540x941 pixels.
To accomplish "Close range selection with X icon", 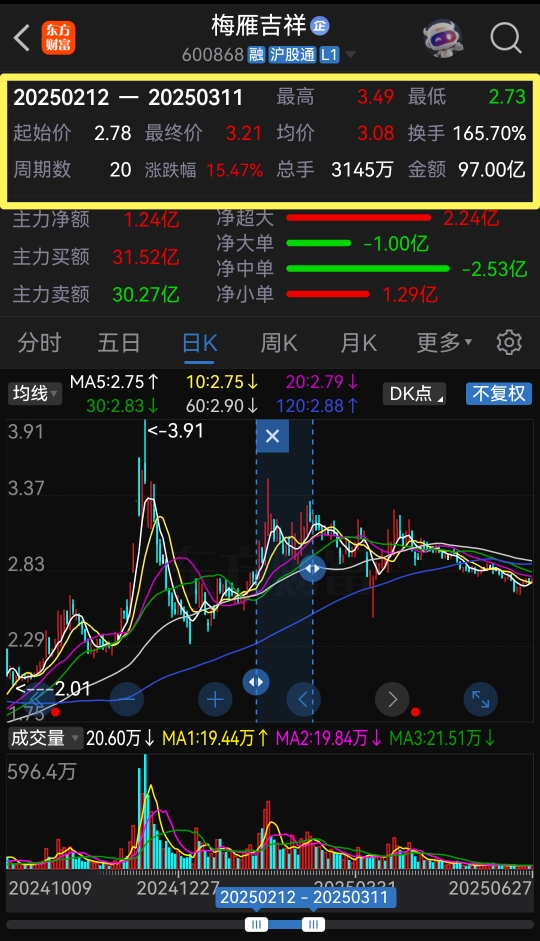I will coord(272,436).
